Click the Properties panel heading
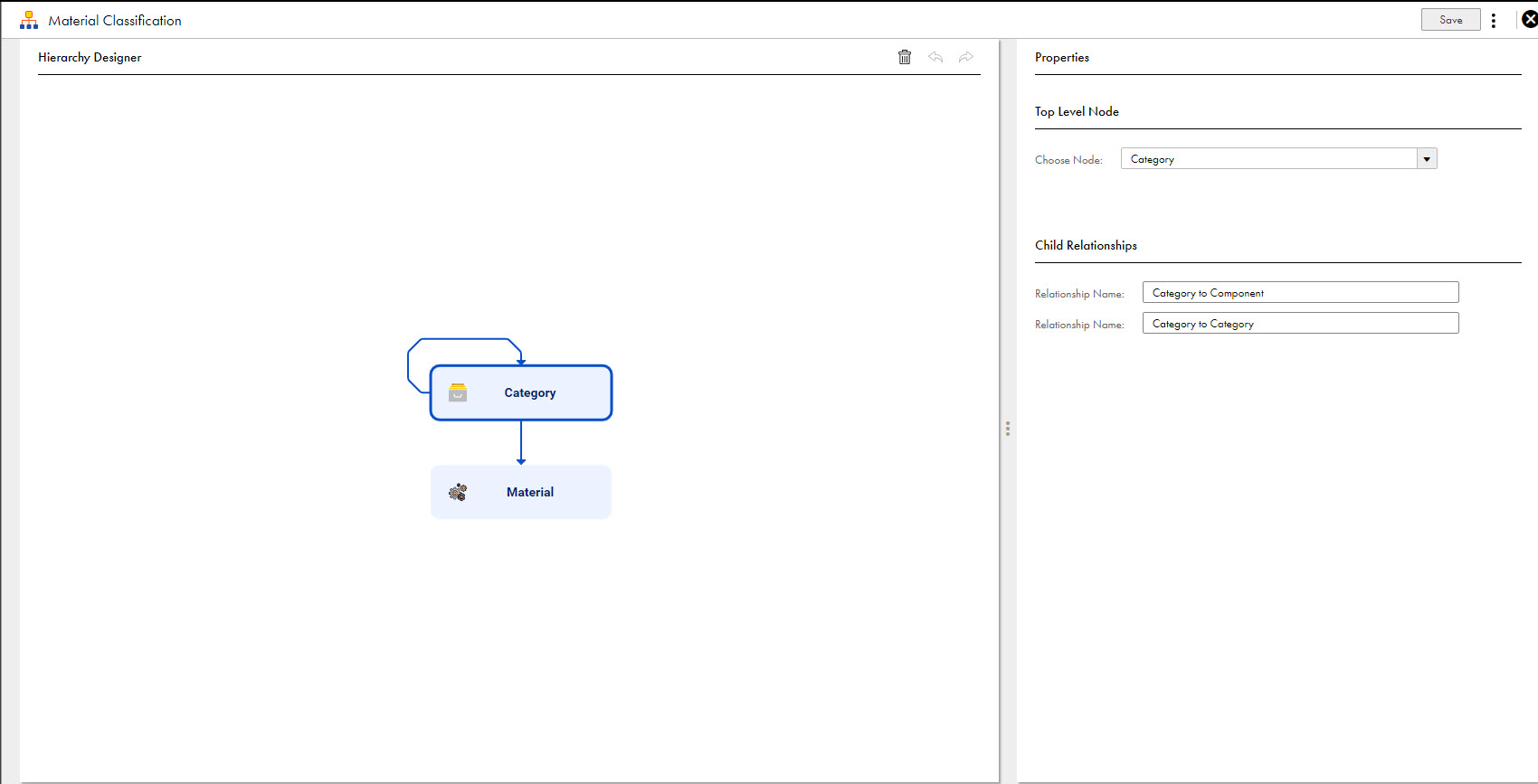1538x784 pixels. coord(1062,57)
